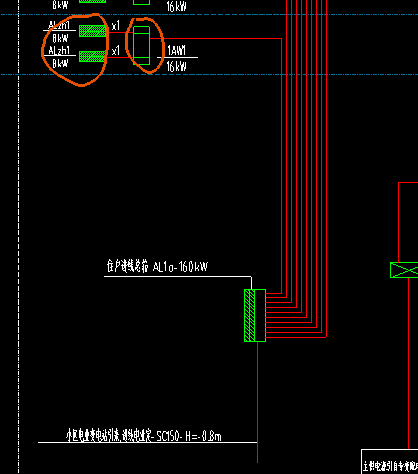The width and height of the screenshot is (418, 474).
Task: Select the upper ALzh1 label in circled group
Action: 59,25
